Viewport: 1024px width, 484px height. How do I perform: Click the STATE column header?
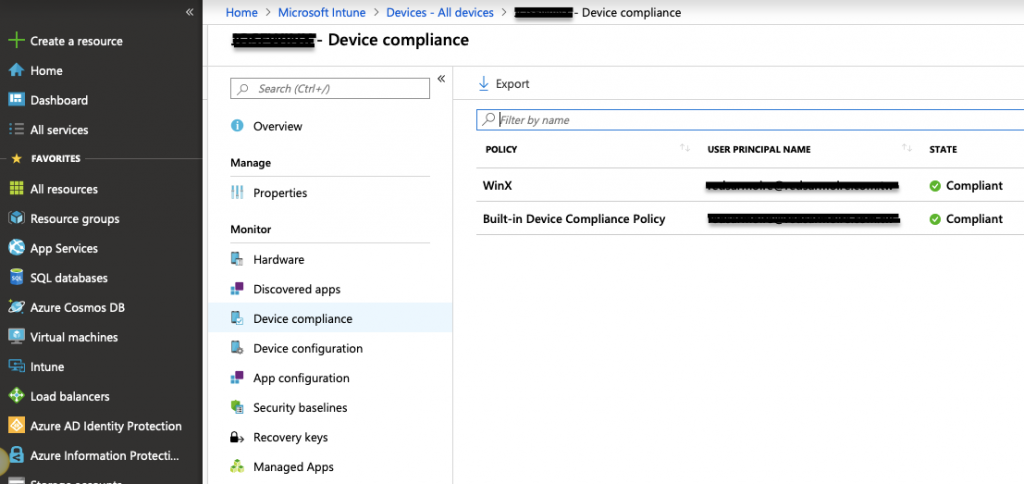coord(943,149)
